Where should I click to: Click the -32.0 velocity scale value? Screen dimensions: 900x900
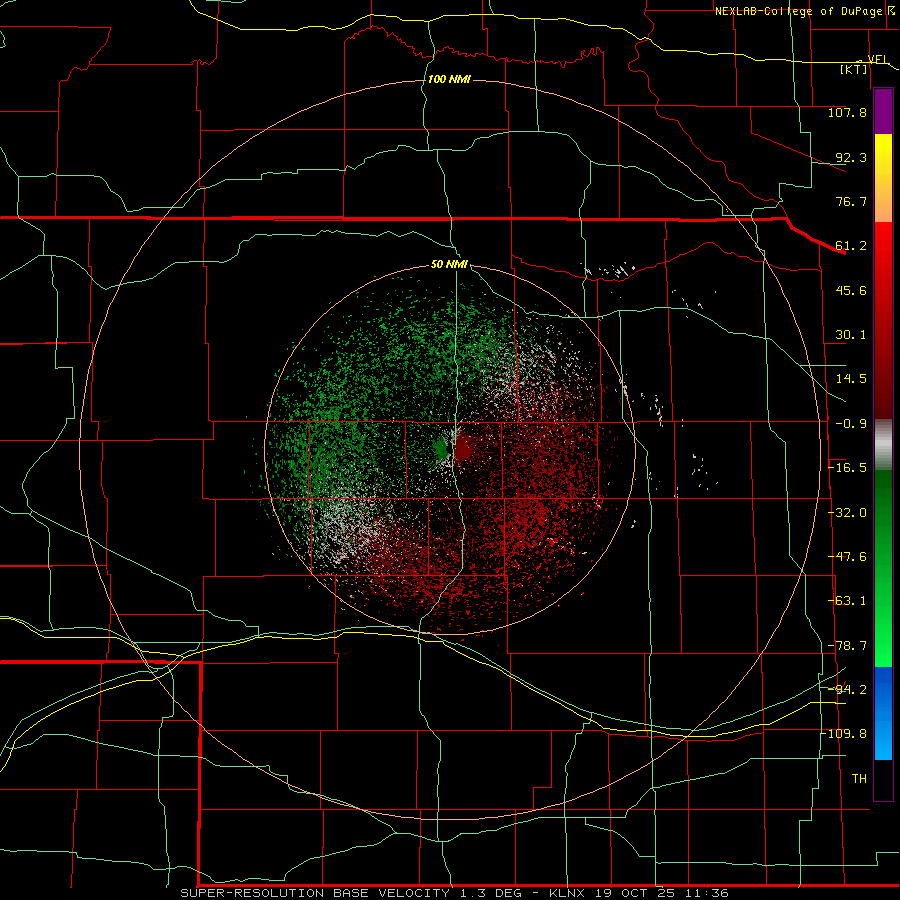click(x=847, y=513)
